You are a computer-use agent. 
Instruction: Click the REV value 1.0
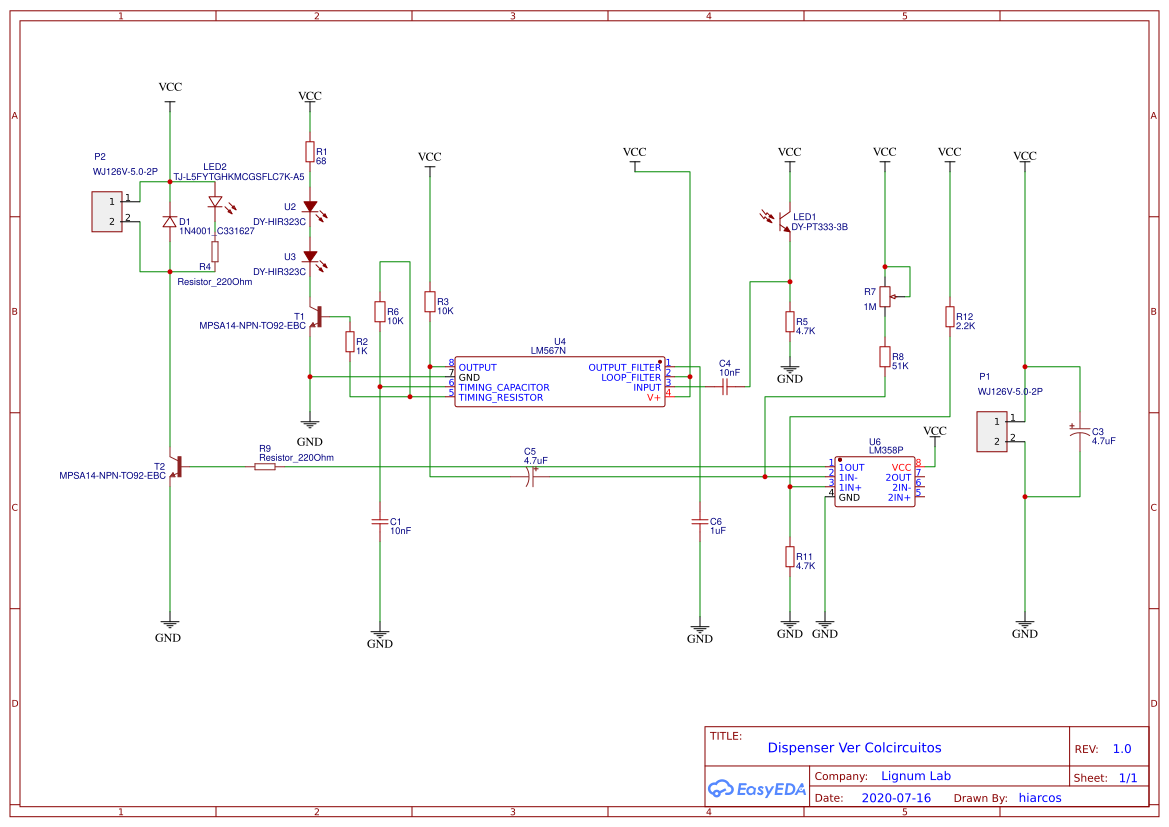[x=1122, y=748]
